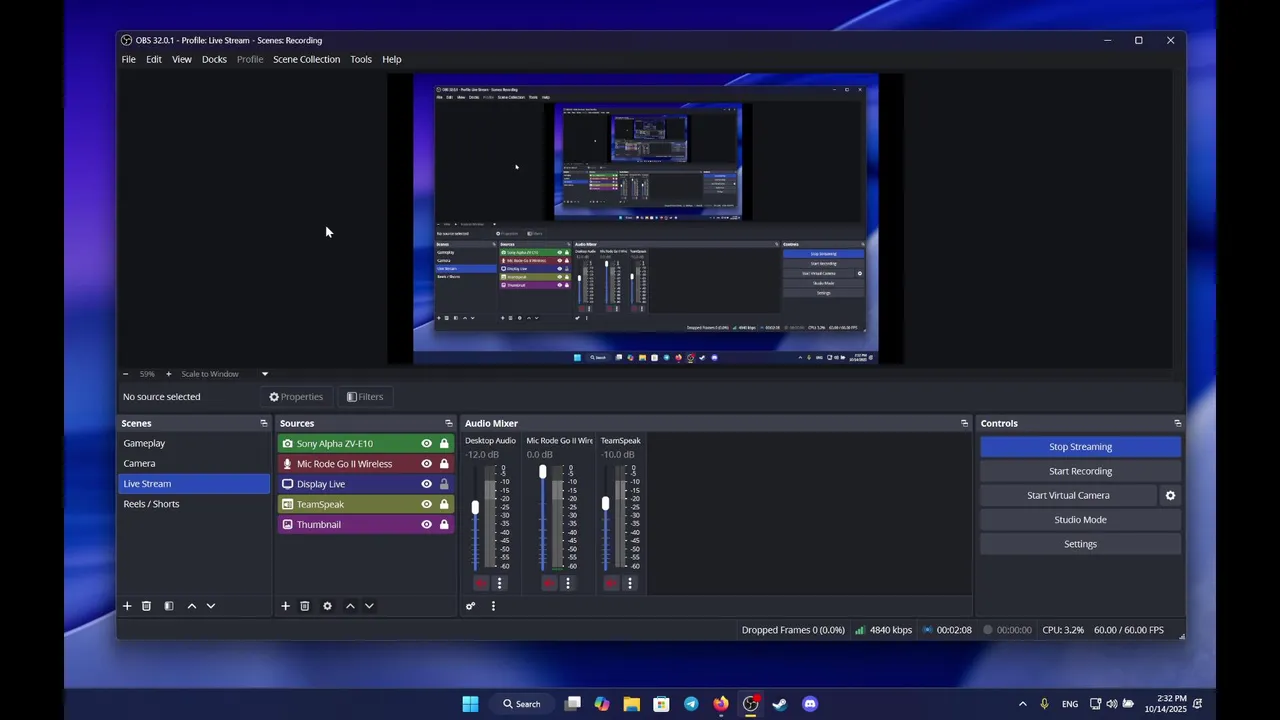The width and height of the screenshot is (1280, 720).
Task: Pop out the Controls dock
Action: [1178, 423]
